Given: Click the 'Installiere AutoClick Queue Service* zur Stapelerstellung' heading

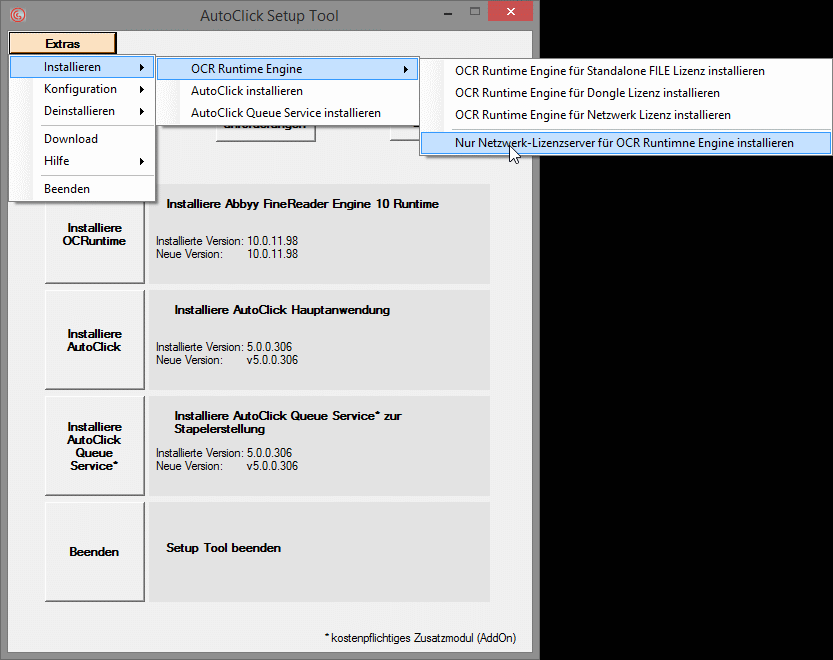Looking at the screenshot, I should pos(288,422).
